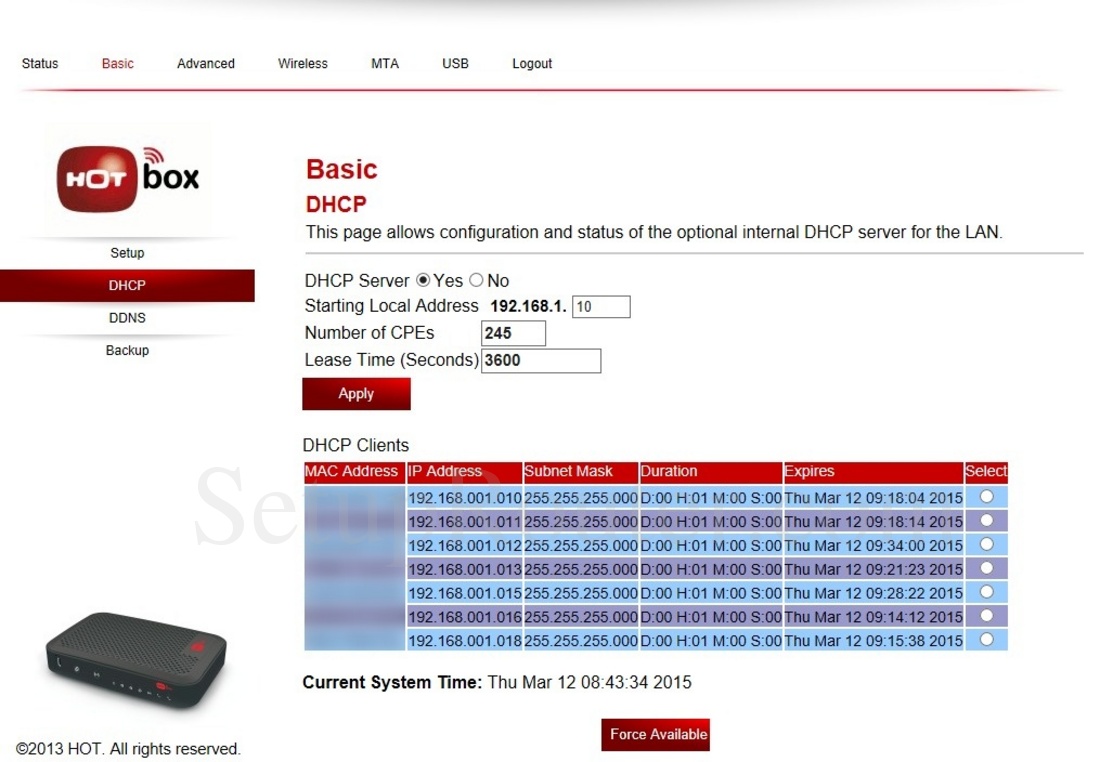Open the Basic tab
This screenshot has height=762, width=1100.
click(117, 64)
